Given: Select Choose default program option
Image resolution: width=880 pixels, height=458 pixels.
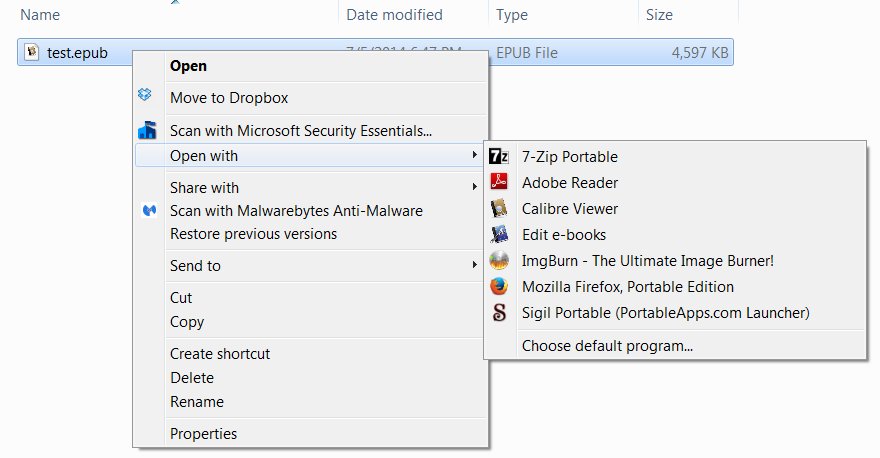Looking at the screenshot, I should (x=607, y=346).
